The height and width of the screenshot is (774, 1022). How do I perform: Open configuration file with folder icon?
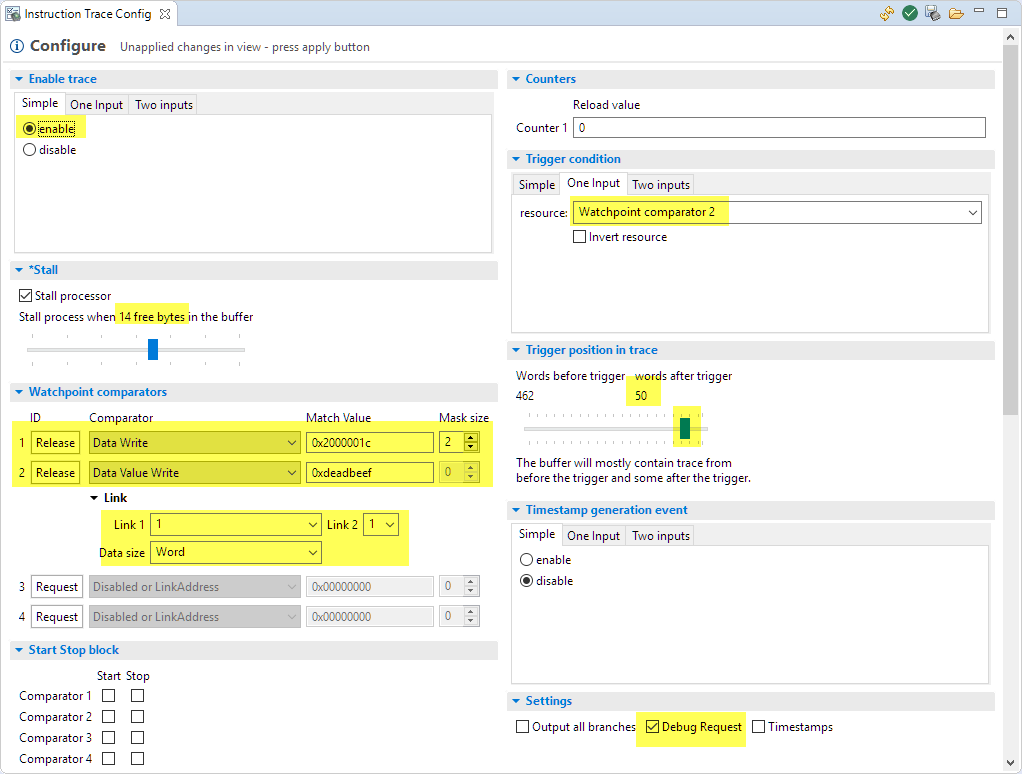coord(956,13)
